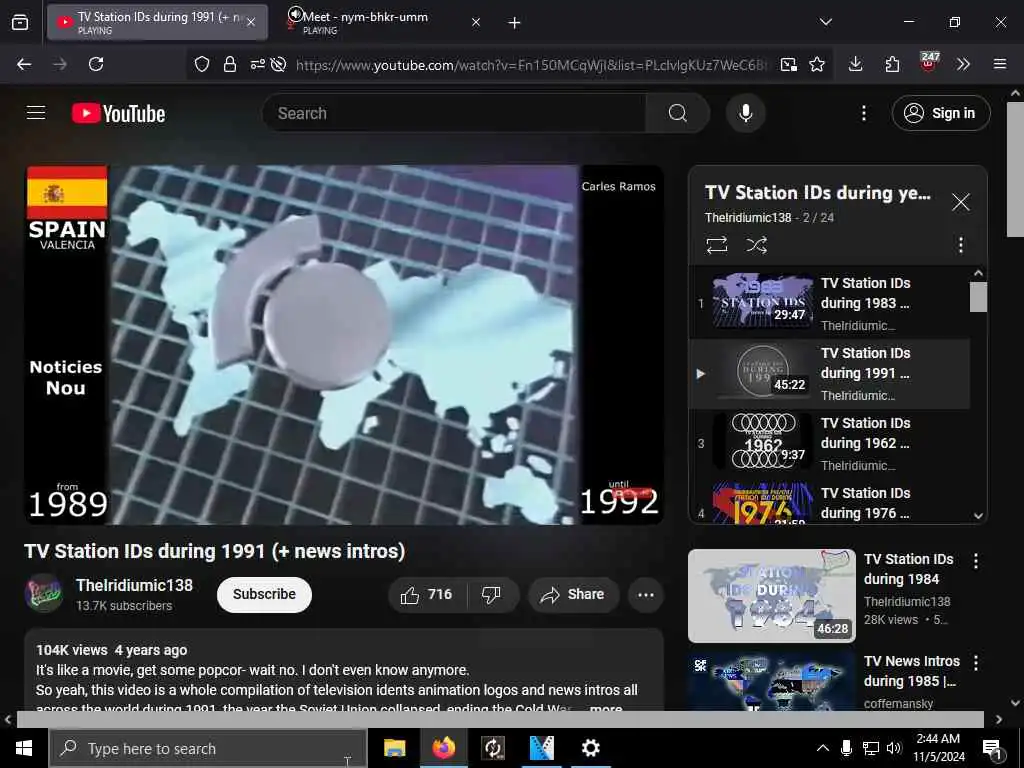The width and height of the screenshot is (1024, 768).
Task: Open ad blocker extension showing 247
Action: (x=929, y=63)
